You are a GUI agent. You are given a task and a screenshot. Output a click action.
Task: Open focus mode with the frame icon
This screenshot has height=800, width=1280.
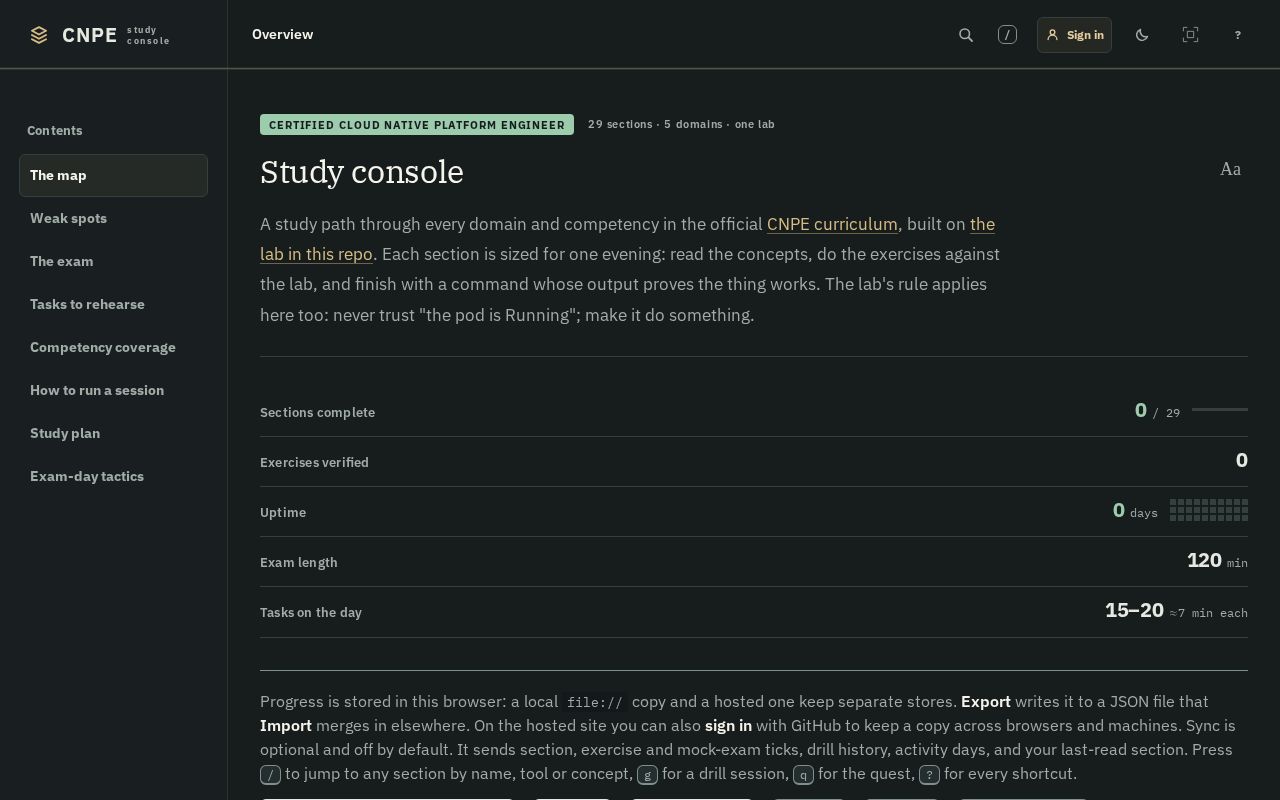point(1190,35)
